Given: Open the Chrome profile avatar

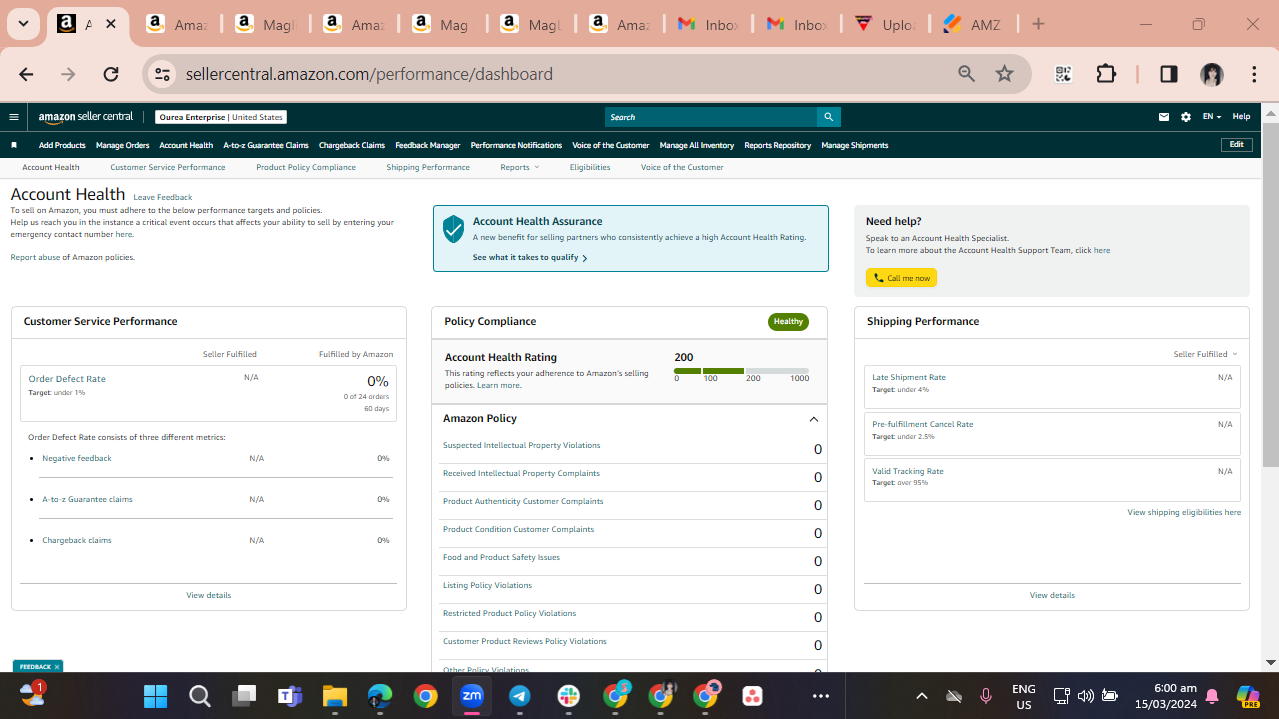Looking at the screenshot, I should (x=1212, y=74).
